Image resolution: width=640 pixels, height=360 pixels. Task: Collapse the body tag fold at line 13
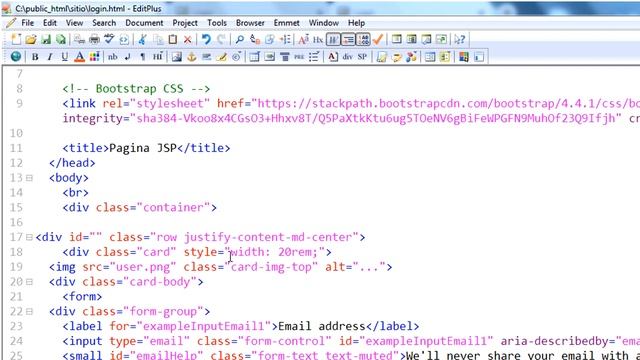29,178
